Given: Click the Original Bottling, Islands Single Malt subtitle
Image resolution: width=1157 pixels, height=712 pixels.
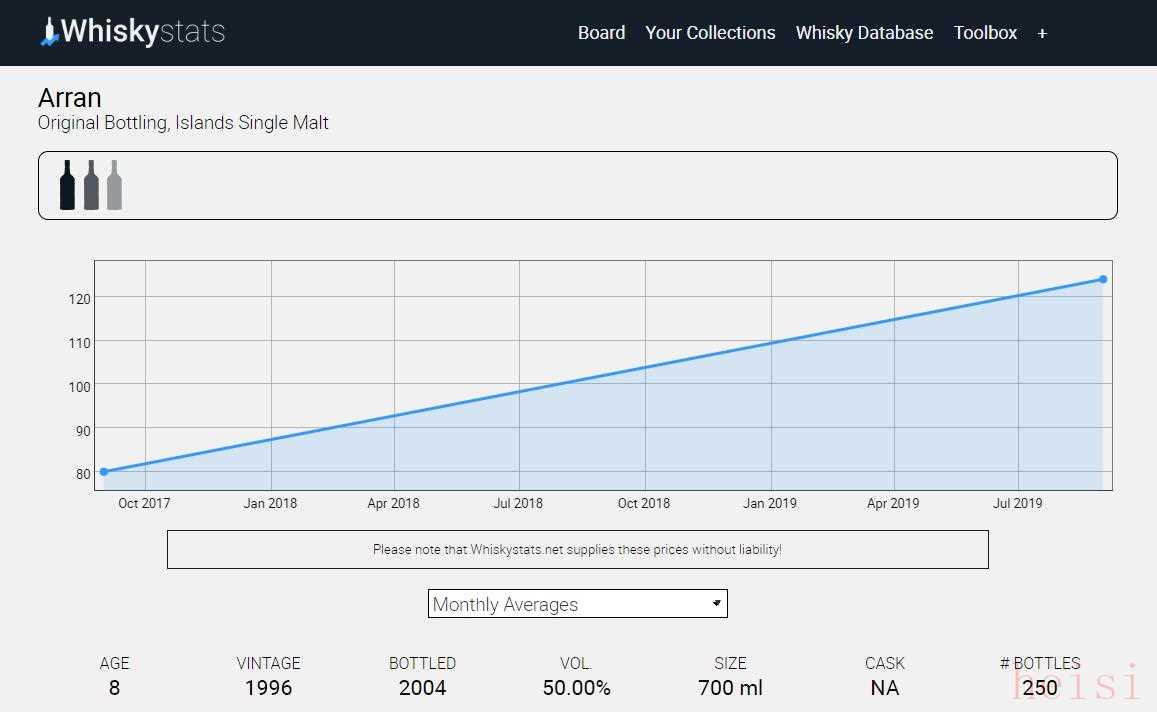Looking at the screenshot, I should click(x=183, y=123).
